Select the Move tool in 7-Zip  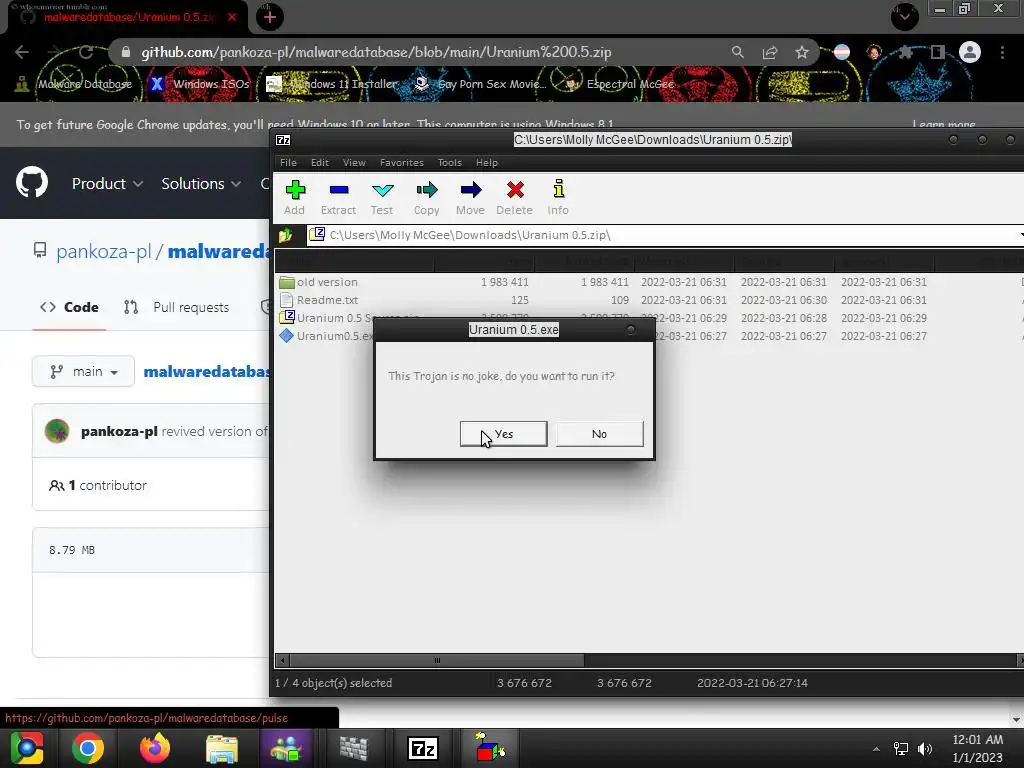(x=470, y=197)
